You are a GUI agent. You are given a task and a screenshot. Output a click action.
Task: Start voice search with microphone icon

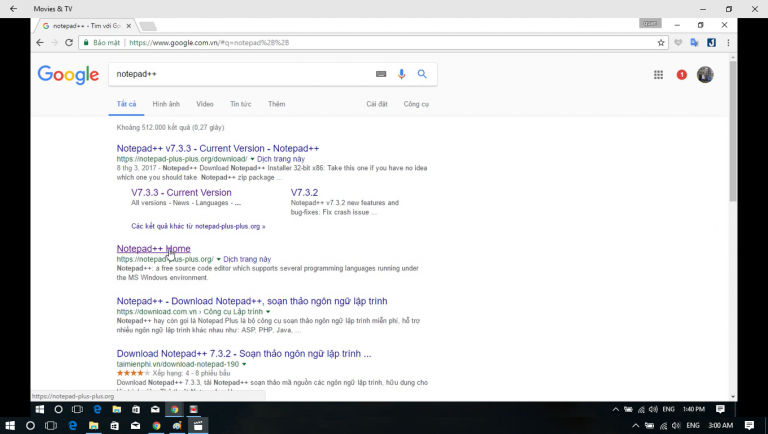coord(401,74)
